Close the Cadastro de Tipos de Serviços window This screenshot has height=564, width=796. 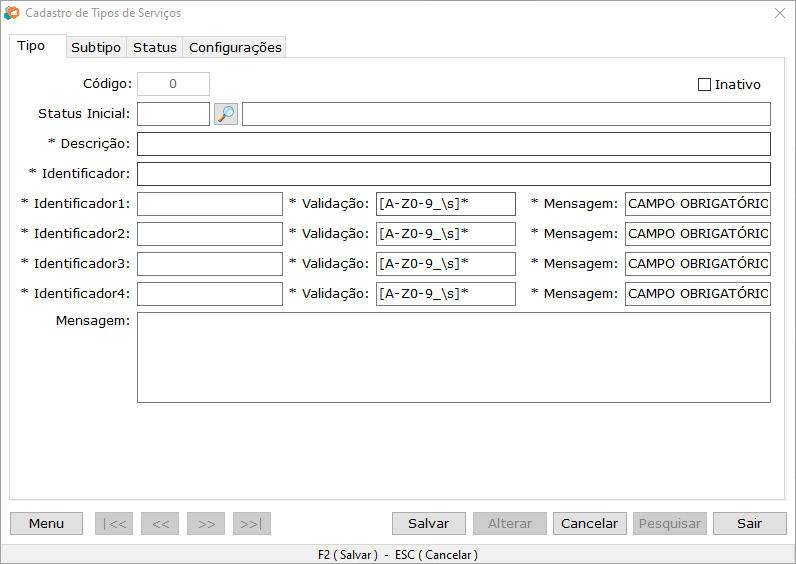(x=779, y=13)
